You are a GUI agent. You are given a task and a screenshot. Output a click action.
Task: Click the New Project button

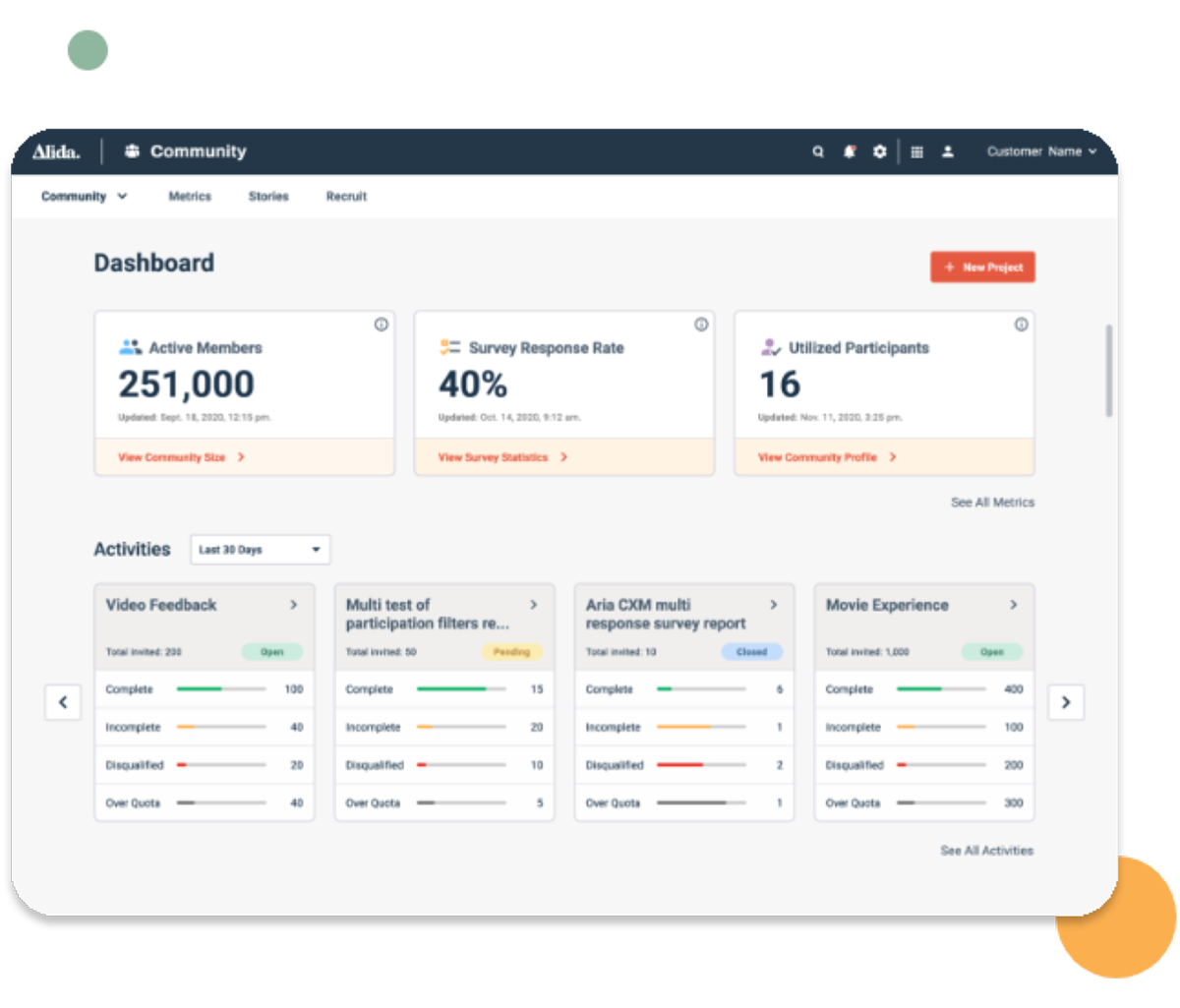[982, 267]
